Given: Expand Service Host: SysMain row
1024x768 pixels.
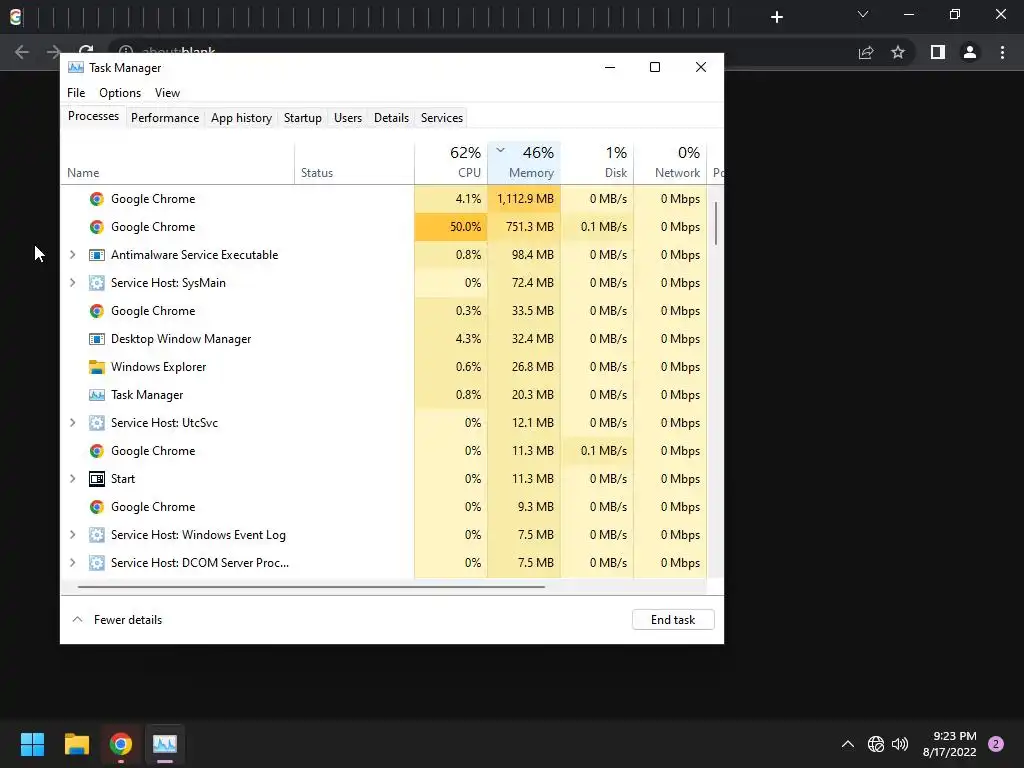Looking at the screenshot, I should (72, 283).
